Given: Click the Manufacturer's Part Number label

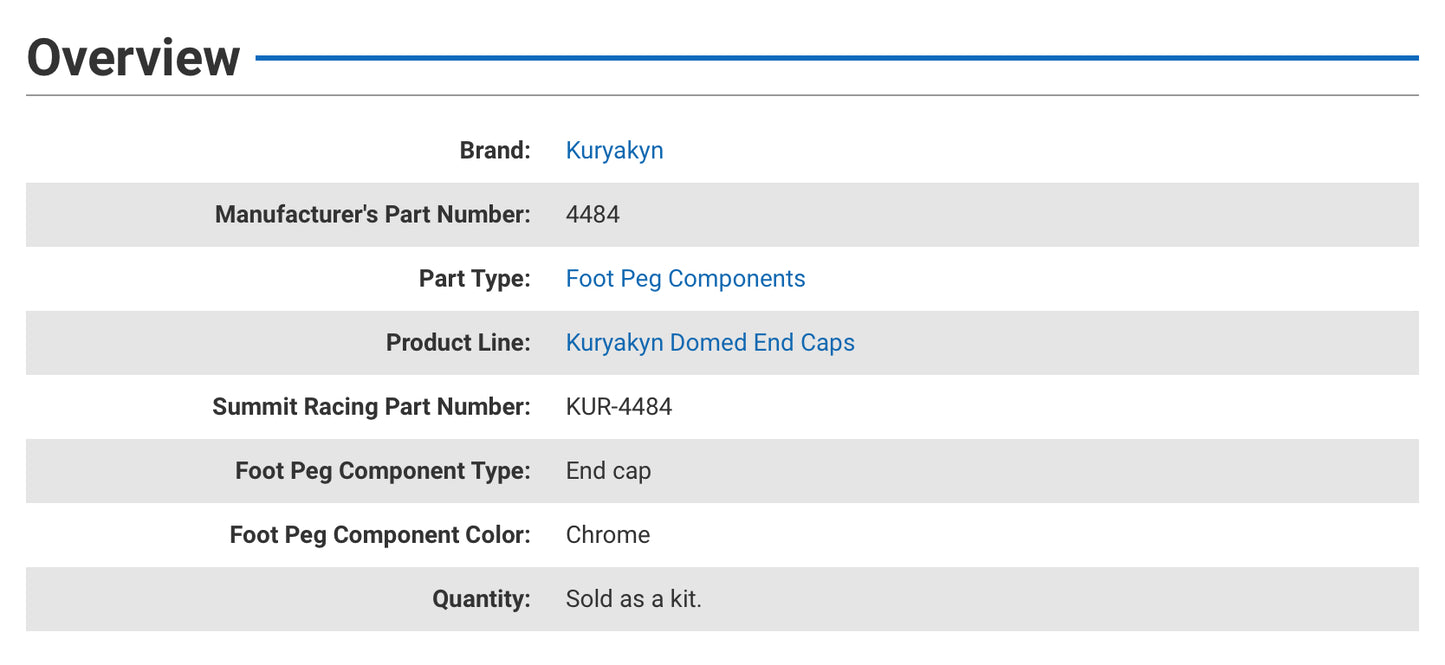Looking at the screenshot, I should click(372, 214).
